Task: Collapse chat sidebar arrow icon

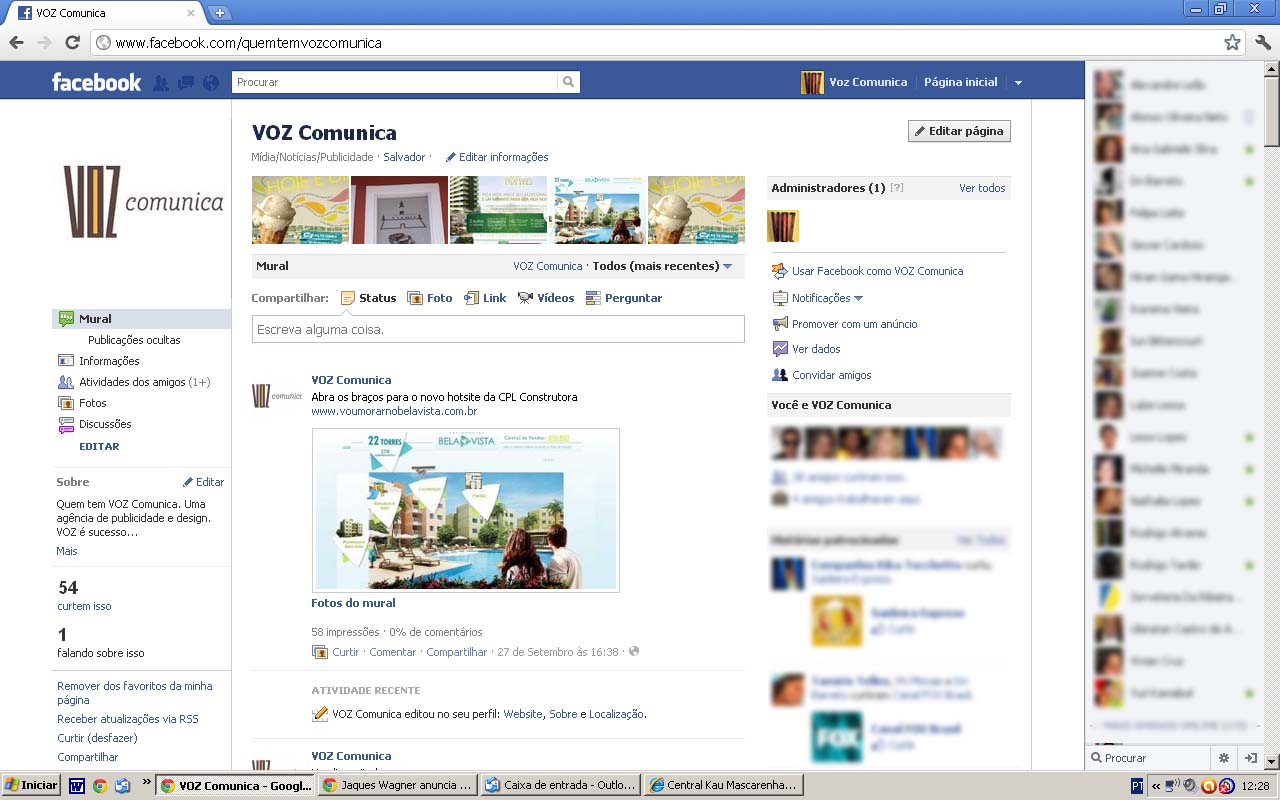Action: [x=1250, y=758]
